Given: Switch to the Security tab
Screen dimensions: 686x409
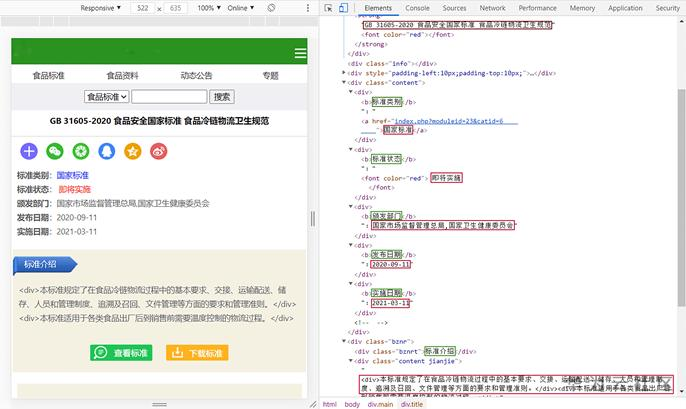Looking at the screenshot, I should 668,8.
